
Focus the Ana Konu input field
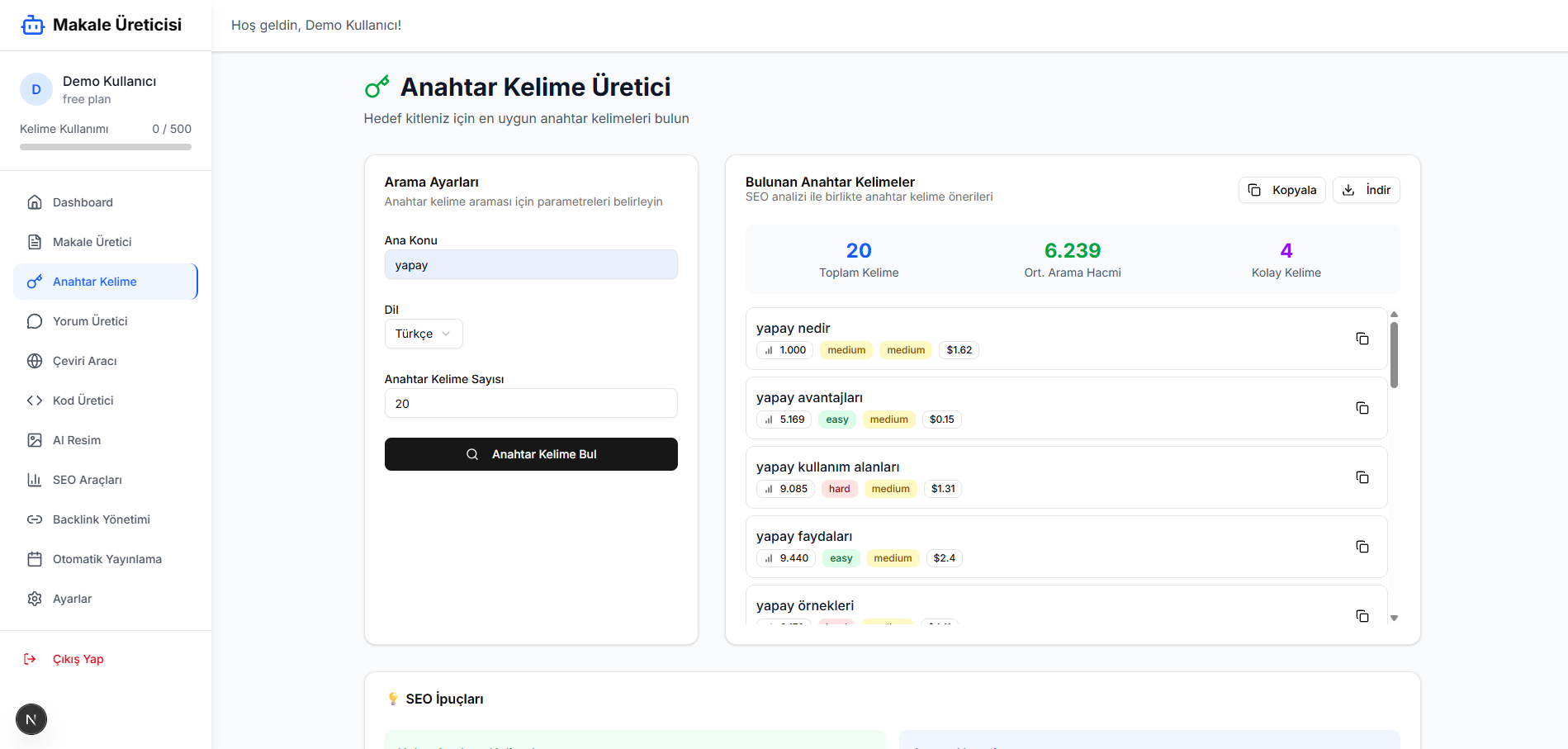click(x=531, y=264)
